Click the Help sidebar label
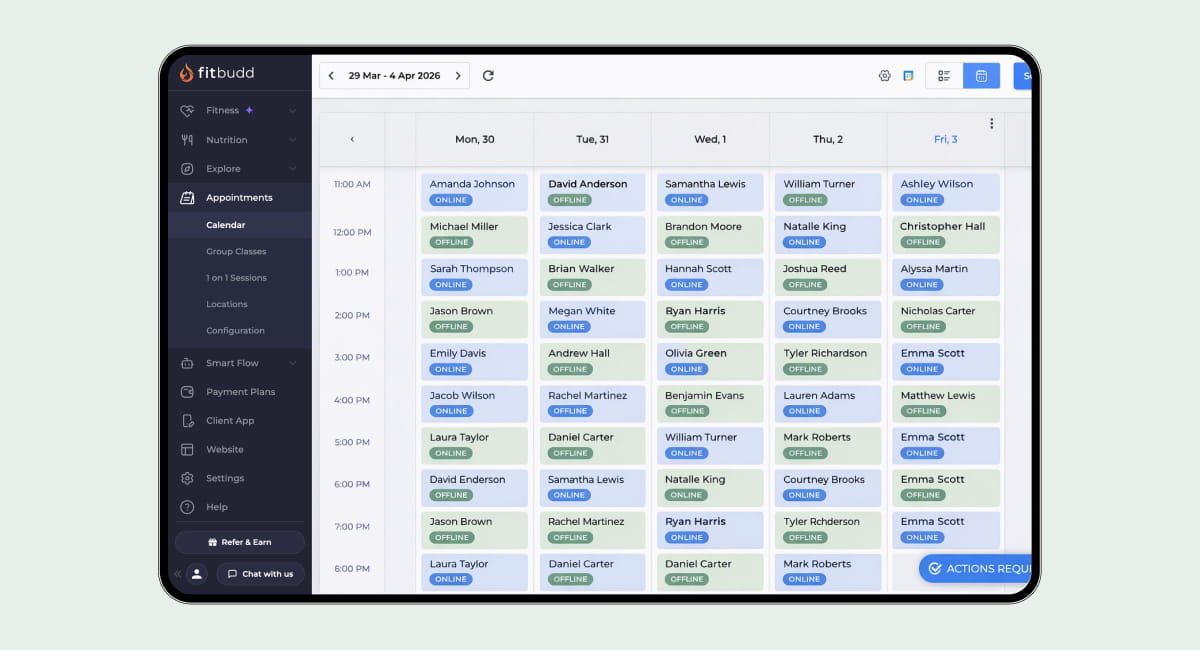 217,507
